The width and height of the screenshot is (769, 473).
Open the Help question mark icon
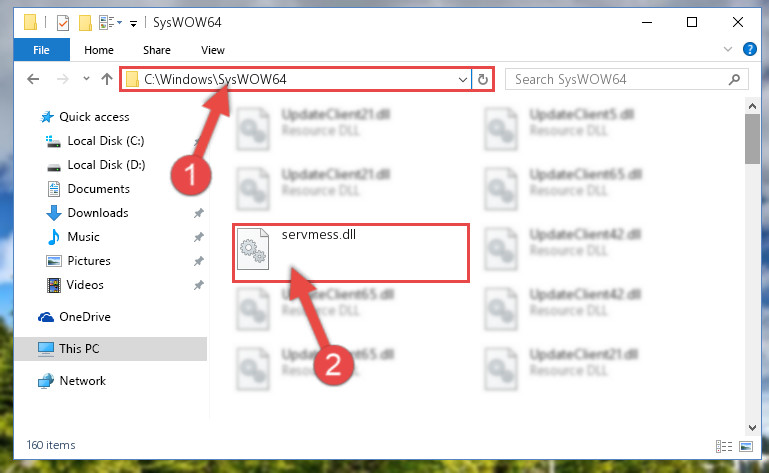(x=749, y=49)
